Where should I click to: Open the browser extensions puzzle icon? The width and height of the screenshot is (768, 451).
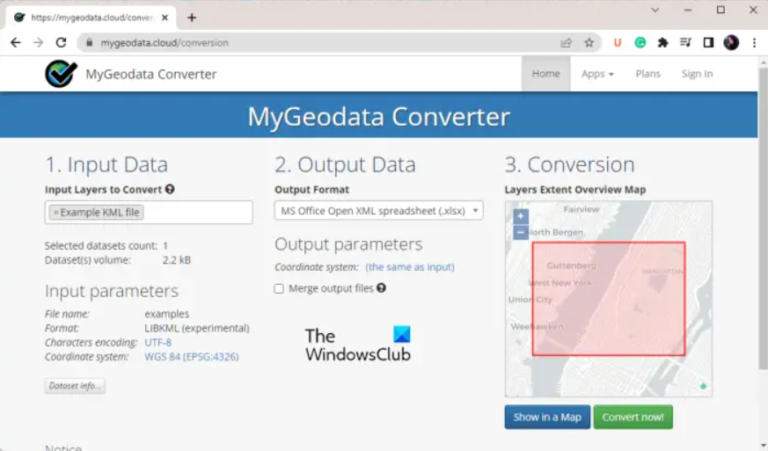pyautogui.click(x=663, y=43)
